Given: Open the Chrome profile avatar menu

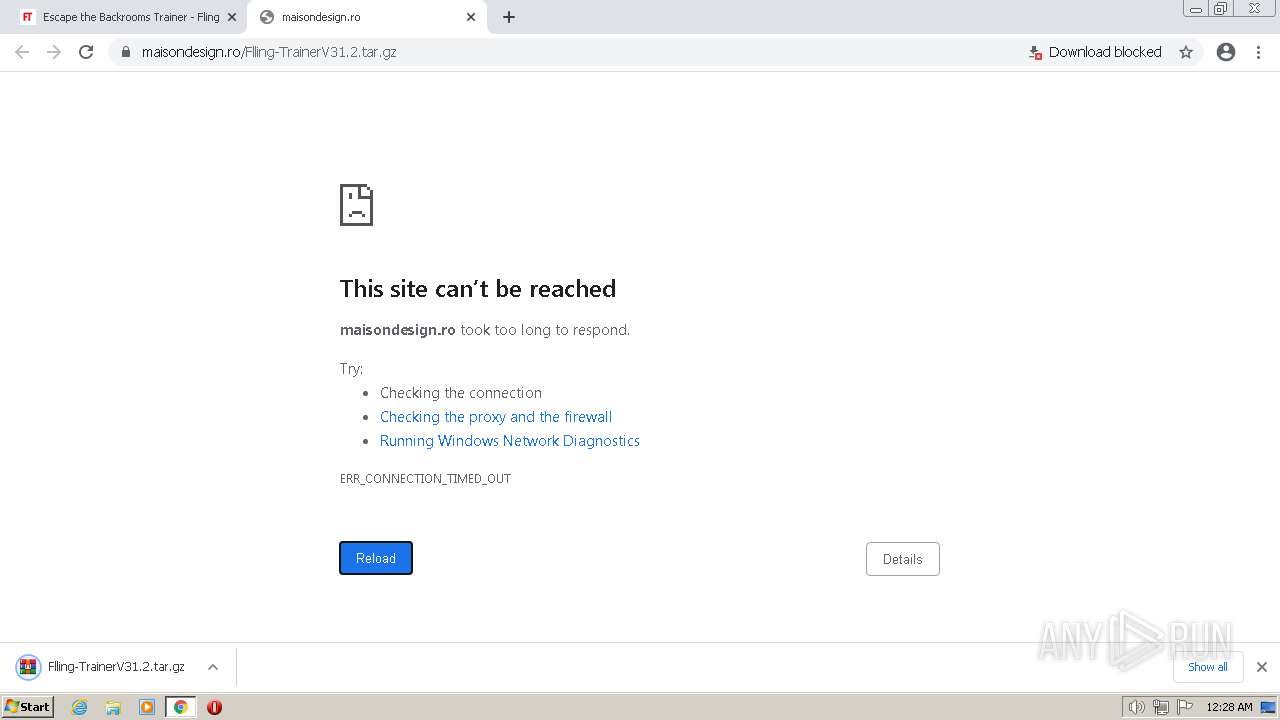Looking at the screenshot, I should (1226, 52).
